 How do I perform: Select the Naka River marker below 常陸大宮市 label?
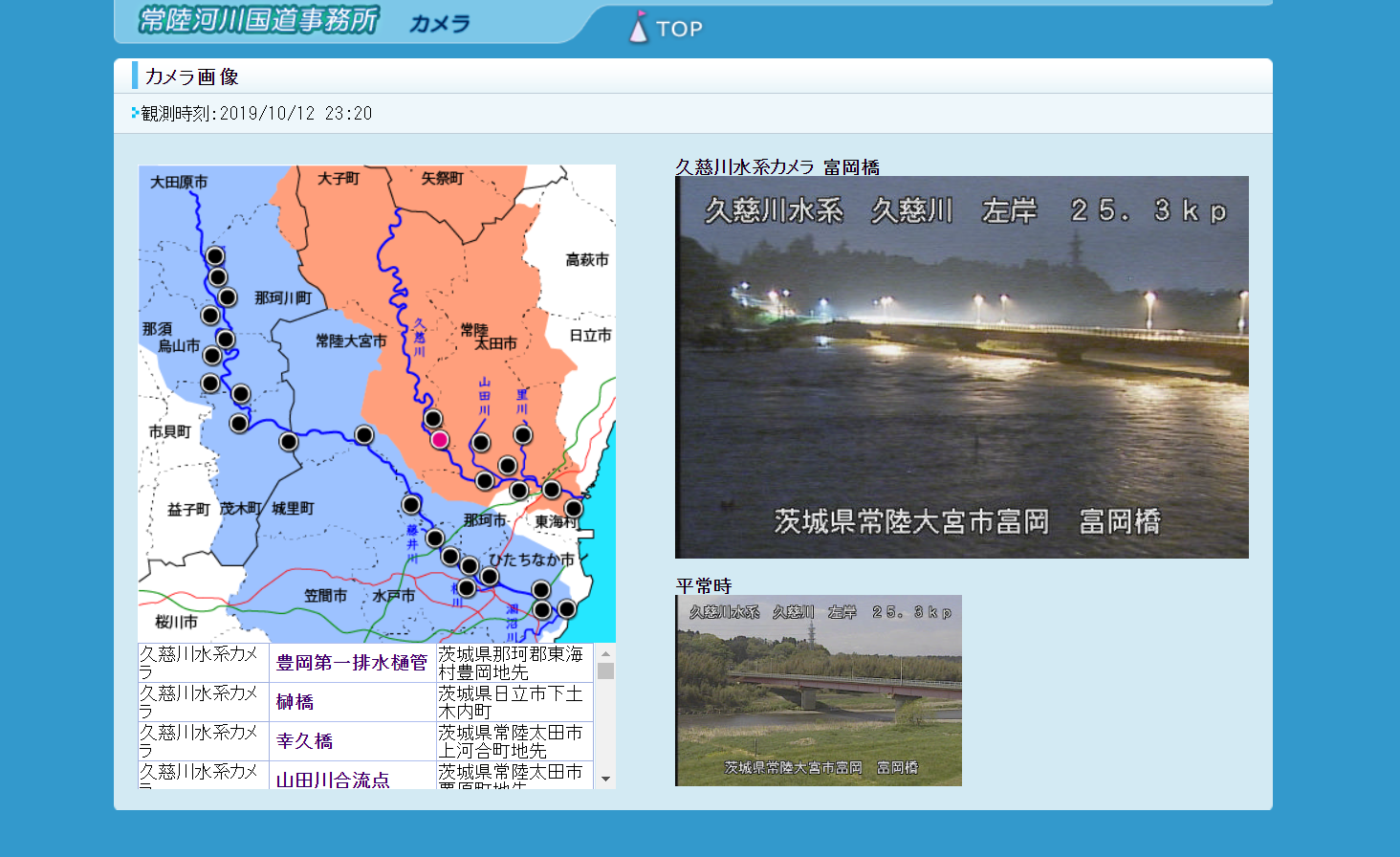[x=364, y=435]
